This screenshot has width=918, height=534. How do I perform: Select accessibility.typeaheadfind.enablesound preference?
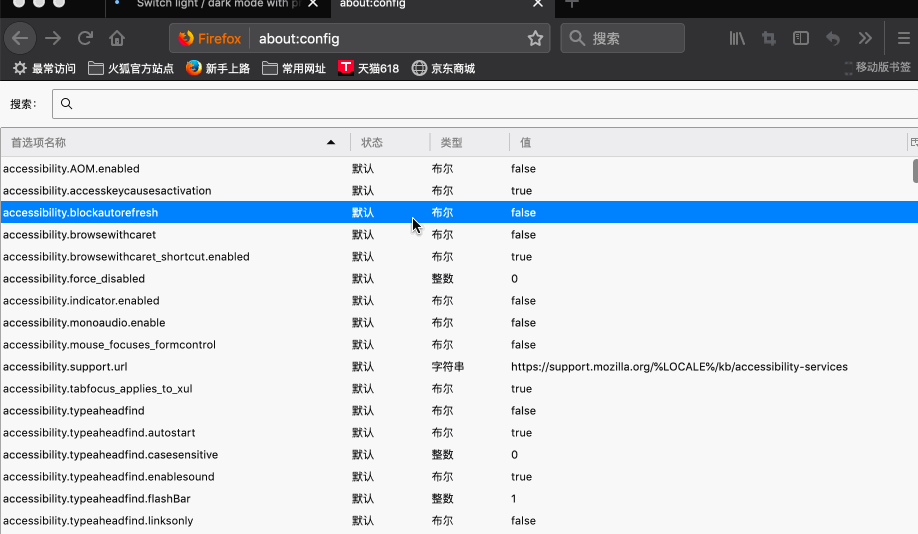click(x=457, y=477)
